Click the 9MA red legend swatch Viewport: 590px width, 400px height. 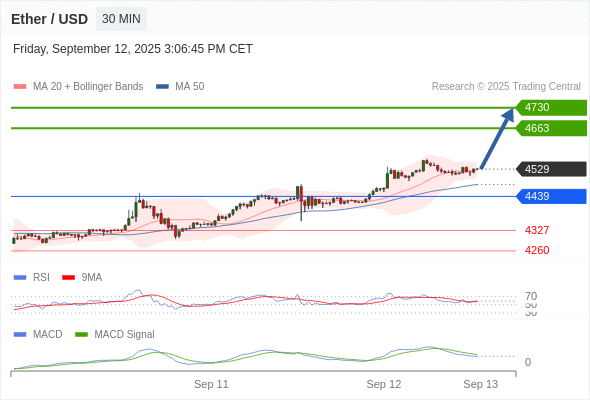[68, 278]
